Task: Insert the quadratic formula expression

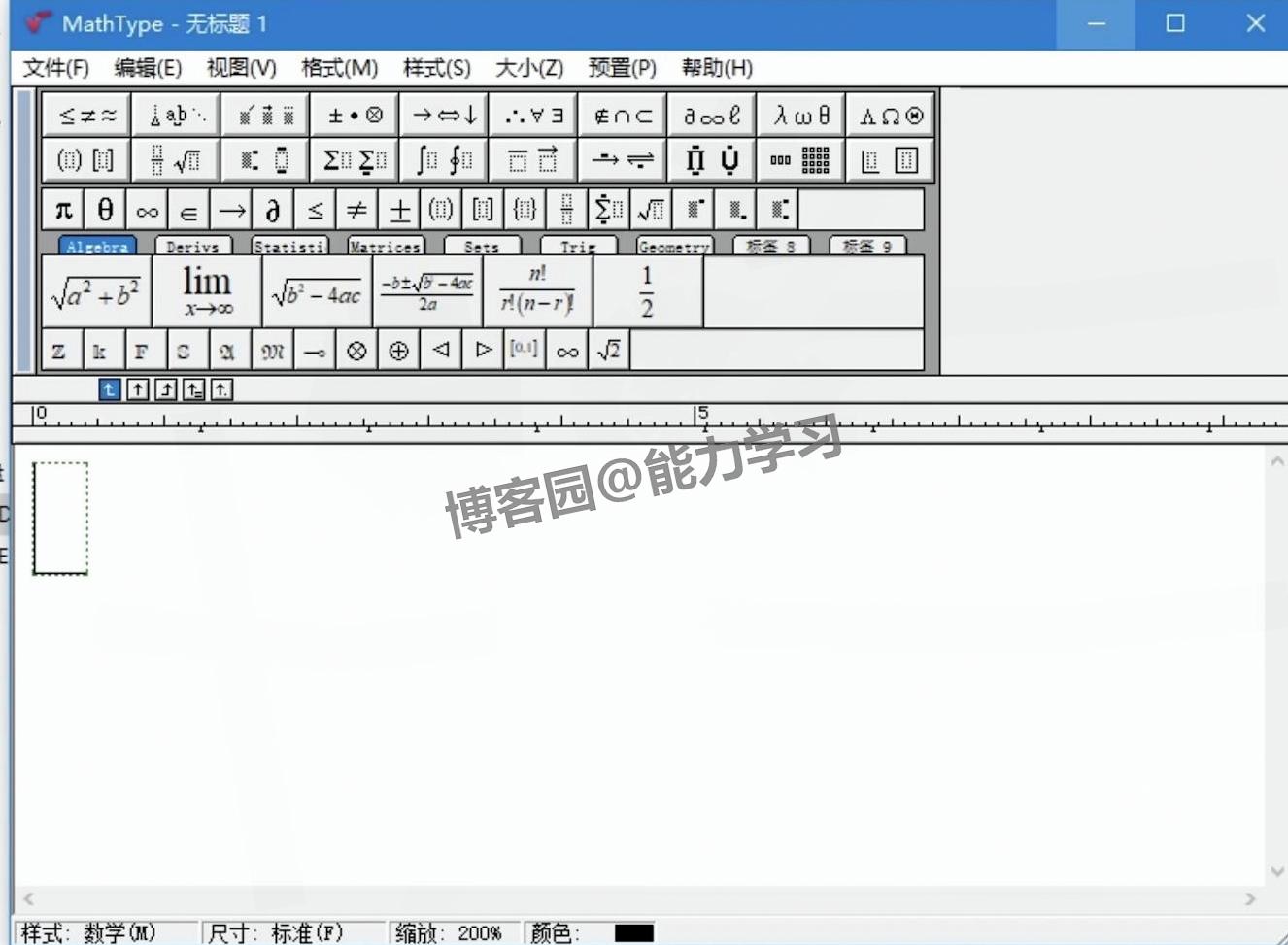Action: click(427, 291)
